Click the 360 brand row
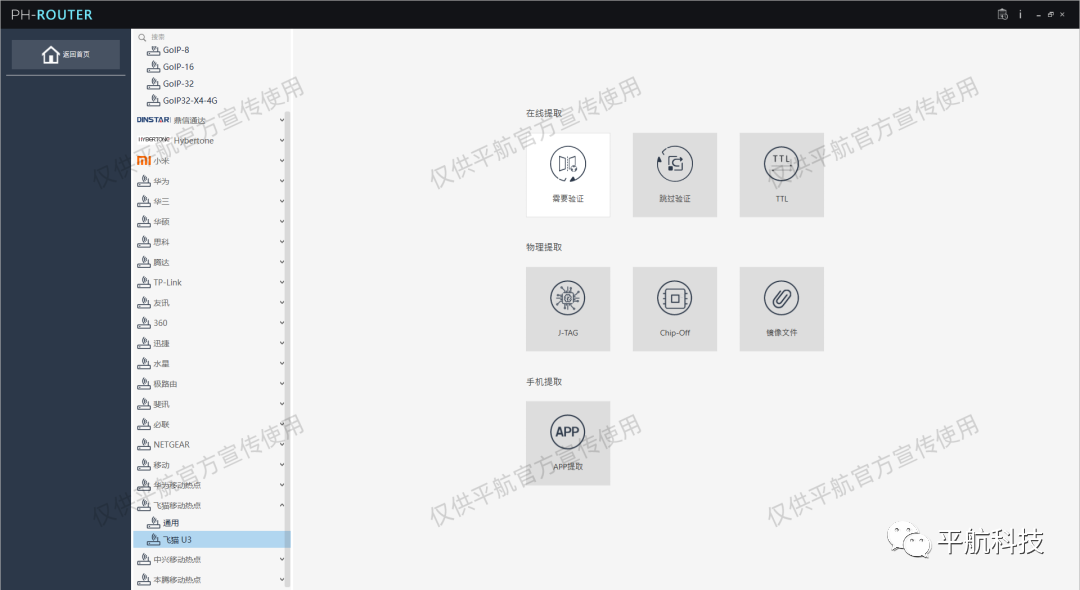Image resolution: width=1080 pixels, height=590 pixels. click(x=211, y=323)
